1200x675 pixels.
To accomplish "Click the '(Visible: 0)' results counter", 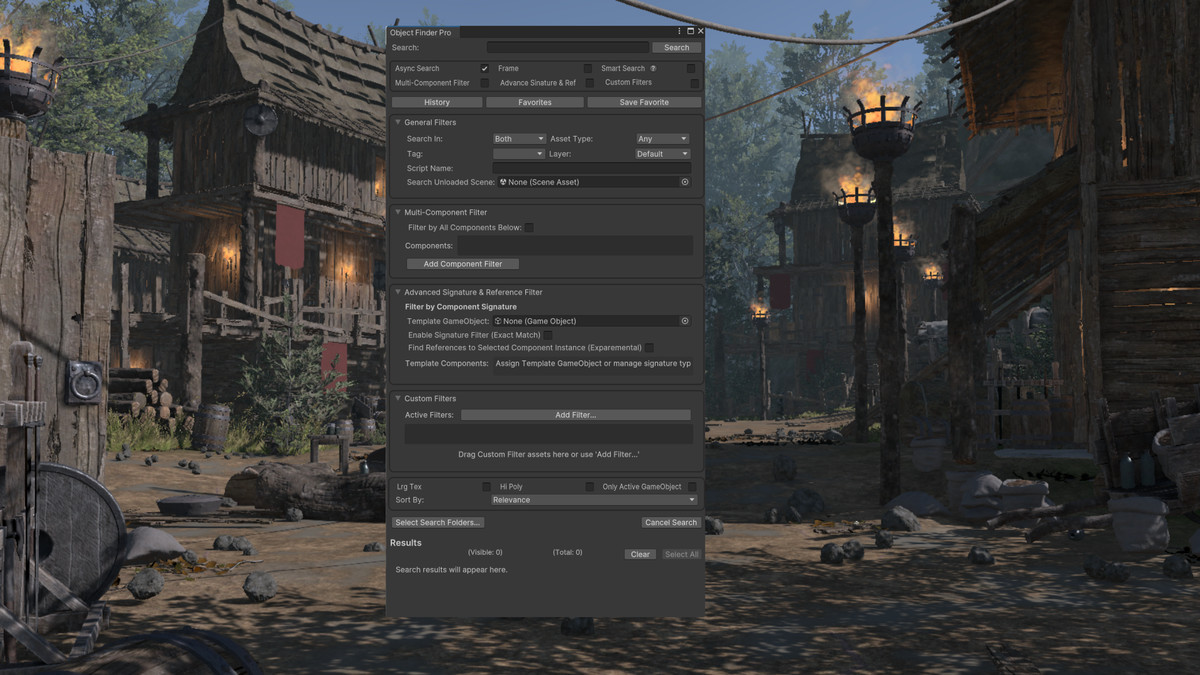I will pyautogui.click(x=485, y=552).
